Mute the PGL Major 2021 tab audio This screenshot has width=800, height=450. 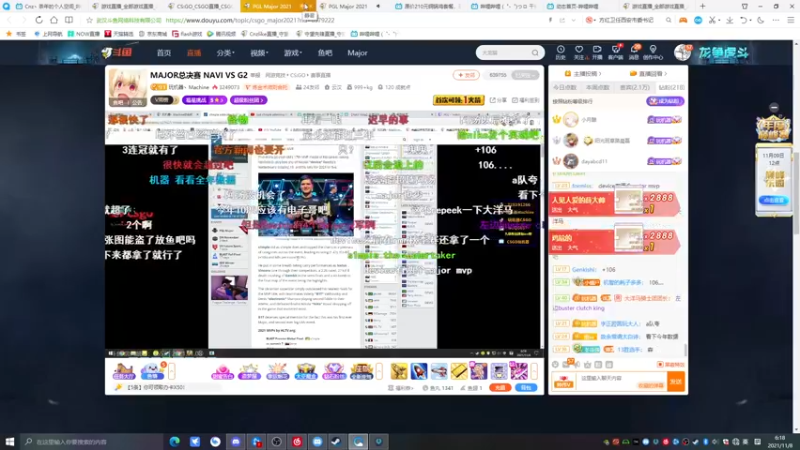click(304, 6)
